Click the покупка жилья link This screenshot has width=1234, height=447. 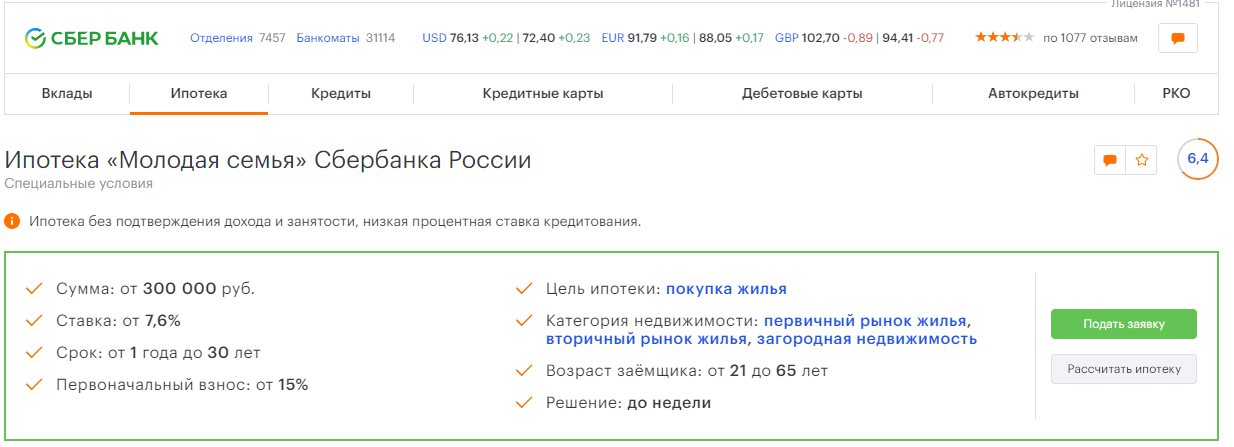point(726,289)
